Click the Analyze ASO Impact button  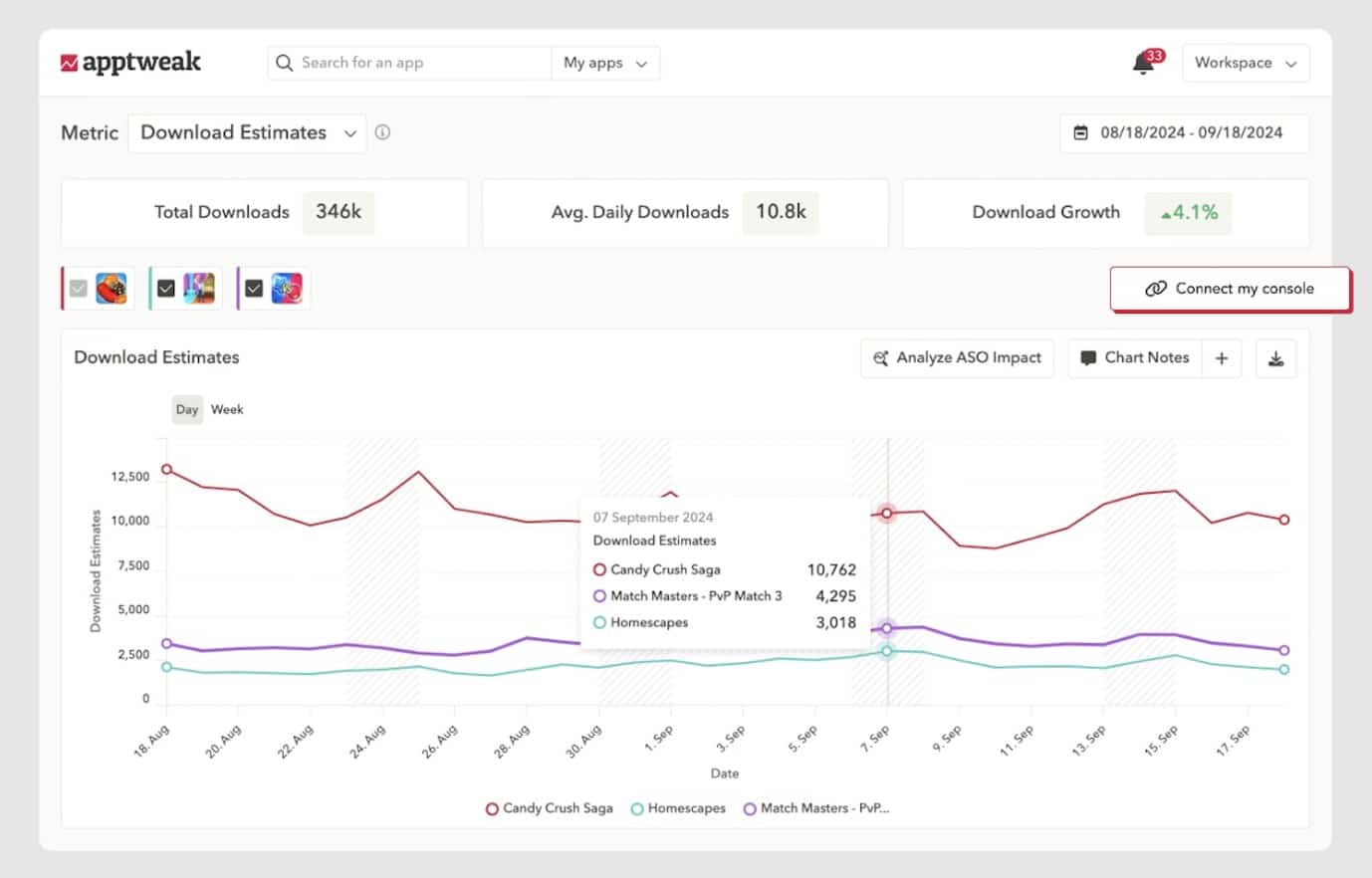point(956,357)
